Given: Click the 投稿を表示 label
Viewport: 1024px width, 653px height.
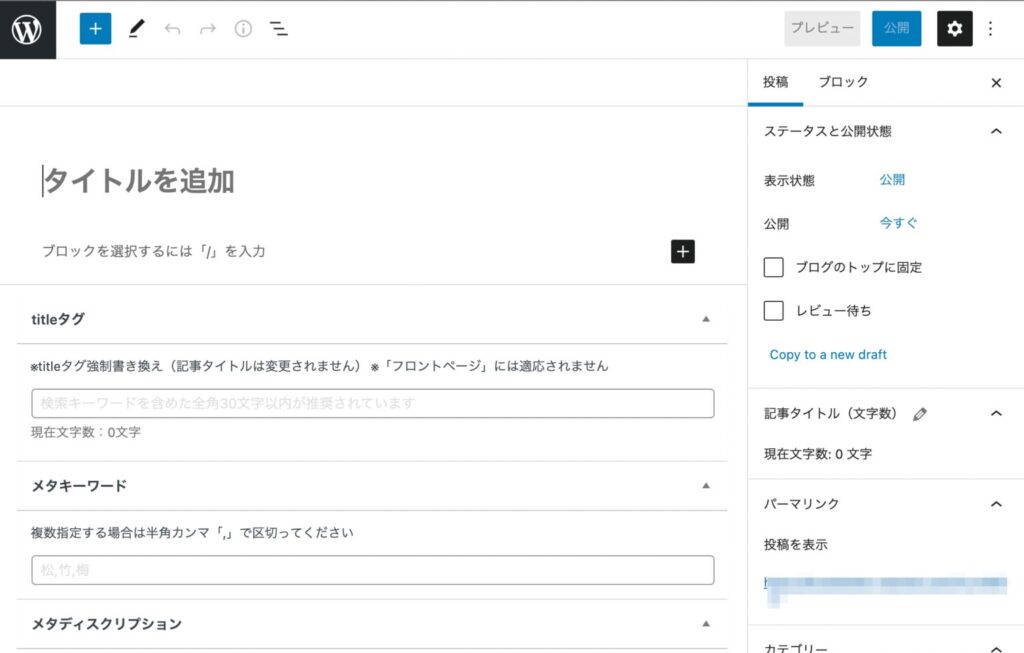Looking at the screenshot, I should click(x=795, y=545).
